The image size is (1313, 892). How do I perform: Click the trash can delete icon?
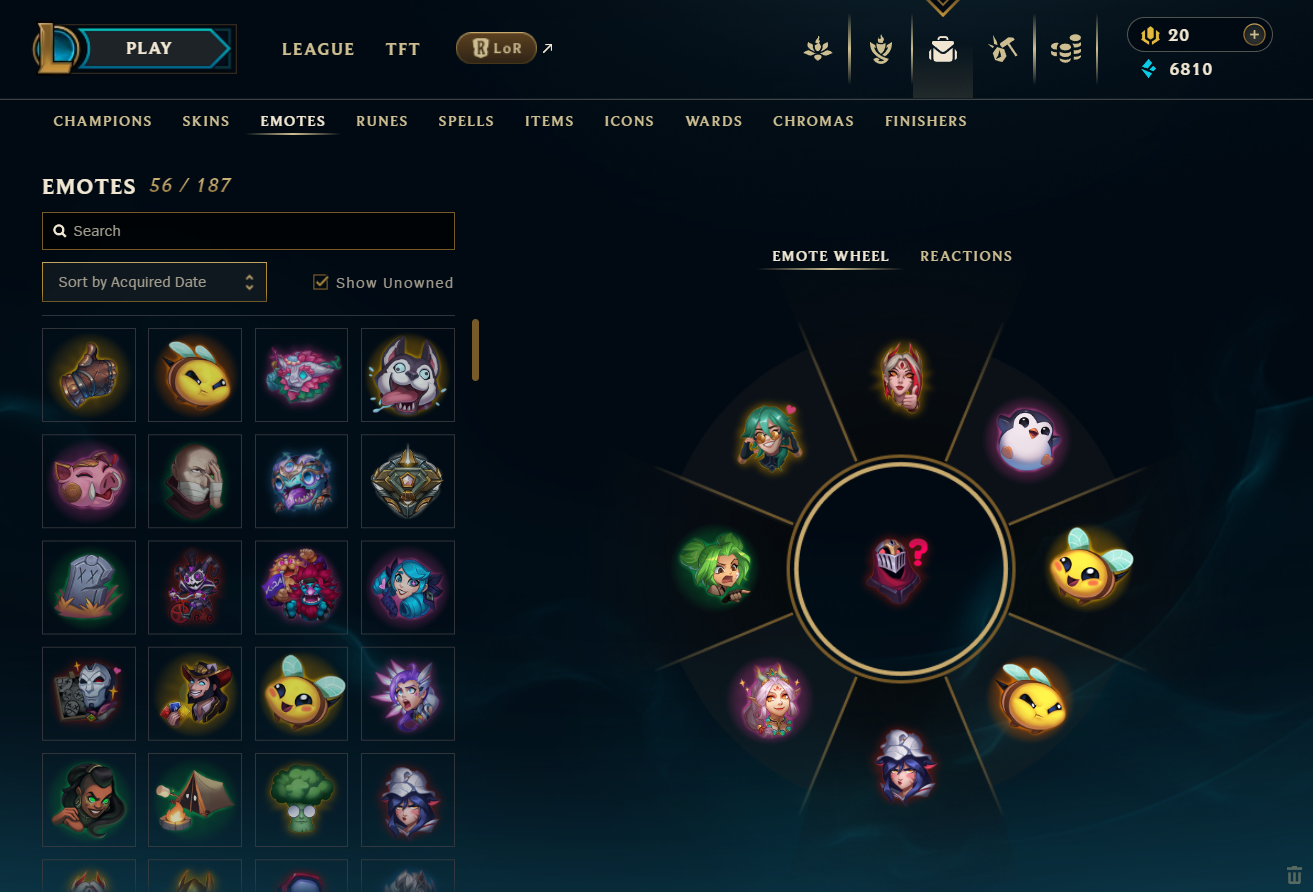(1294, 874)
